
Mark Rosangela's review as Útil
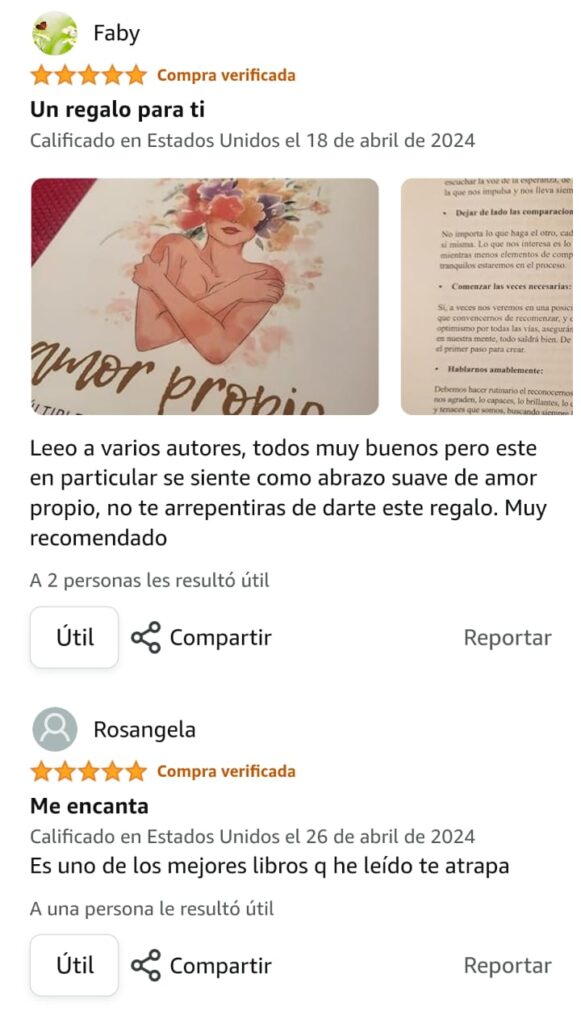pos(74,965)
